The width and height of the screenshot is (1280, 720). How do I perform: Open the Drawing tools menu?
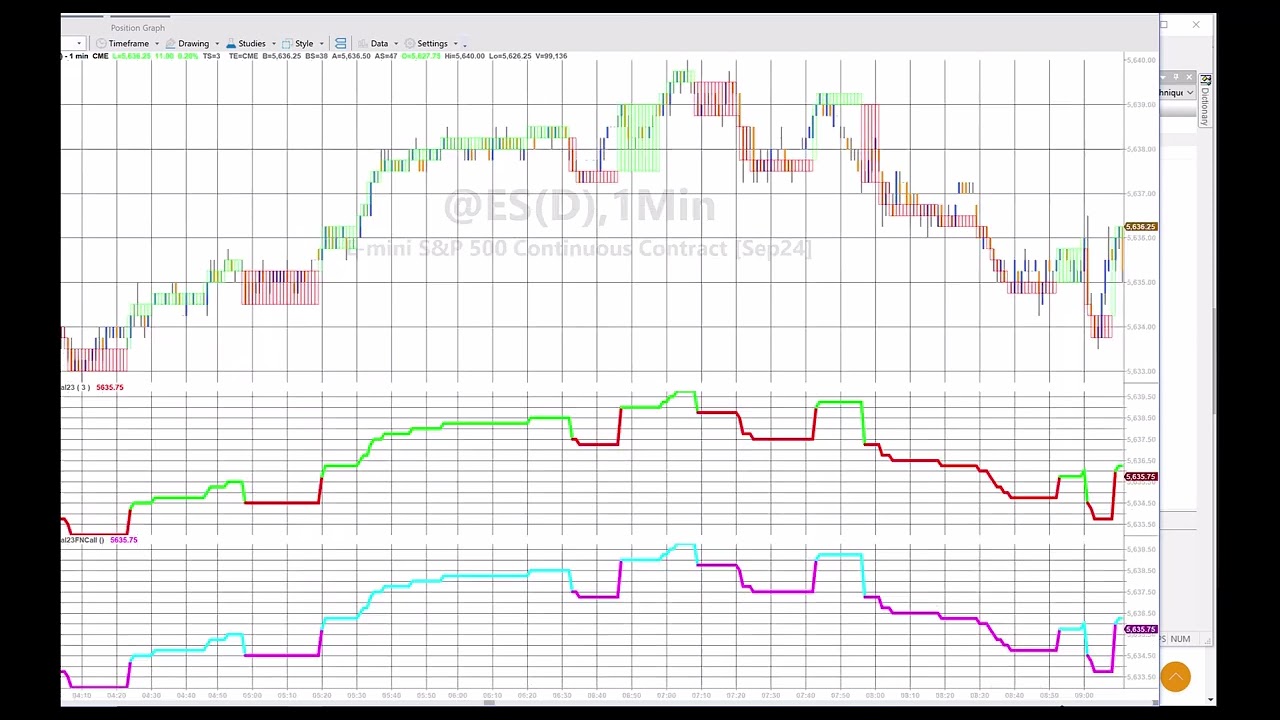tap(193, 43)
